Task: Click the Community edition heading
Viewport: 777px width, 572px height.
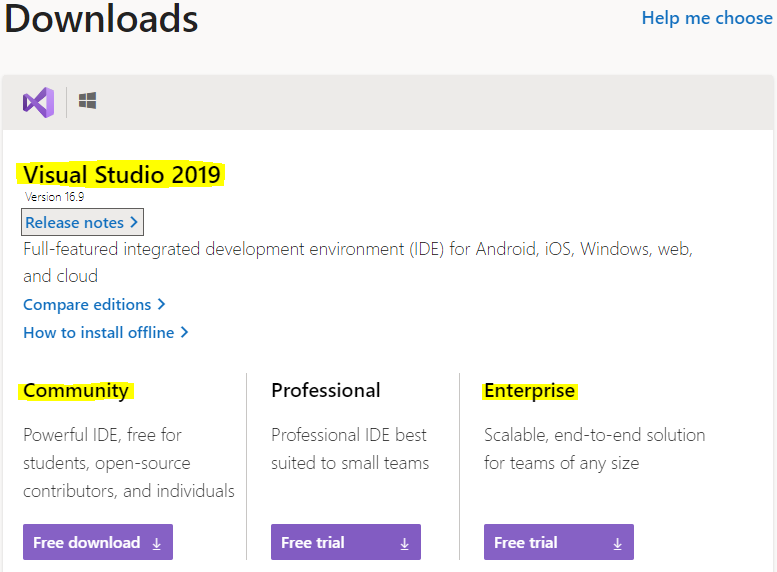Action: [76, 391]
